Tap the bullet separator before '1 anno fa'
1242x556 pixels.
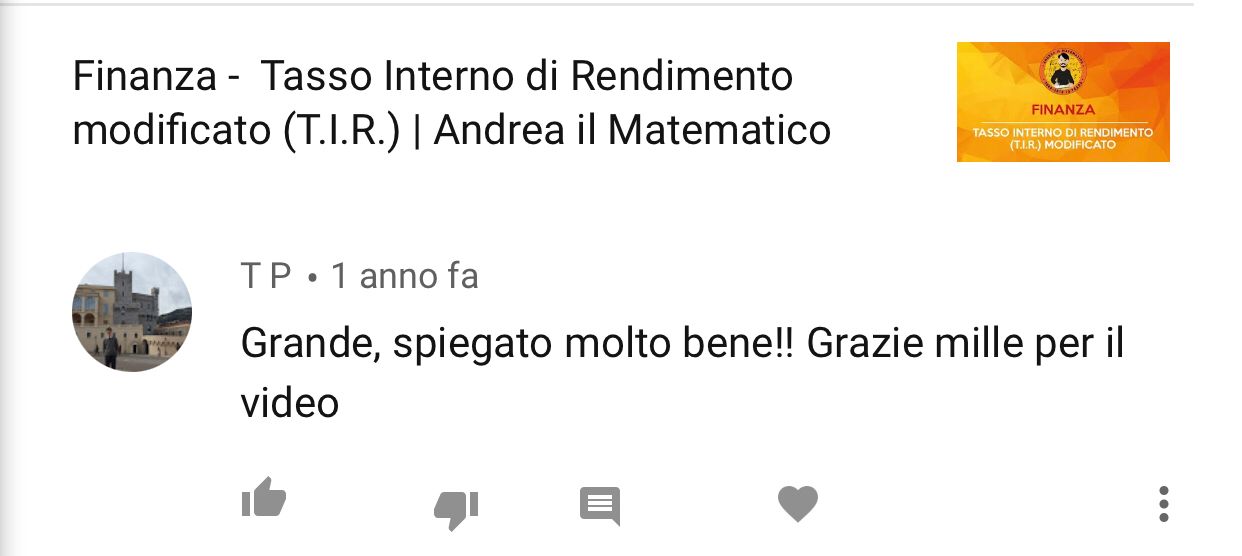312,278
